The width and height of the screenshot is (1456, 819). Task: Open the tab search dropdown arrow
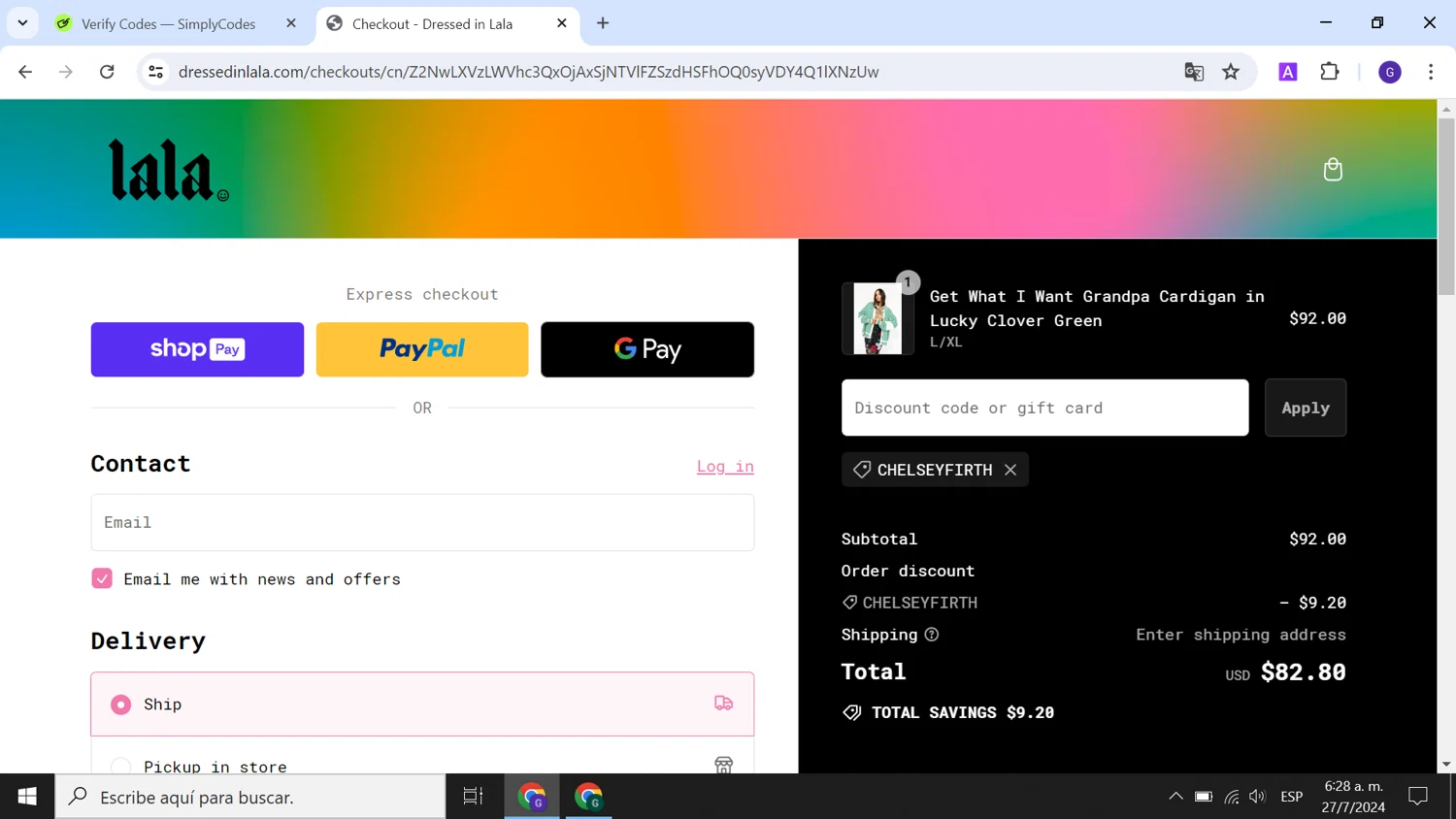click(22, 23)
